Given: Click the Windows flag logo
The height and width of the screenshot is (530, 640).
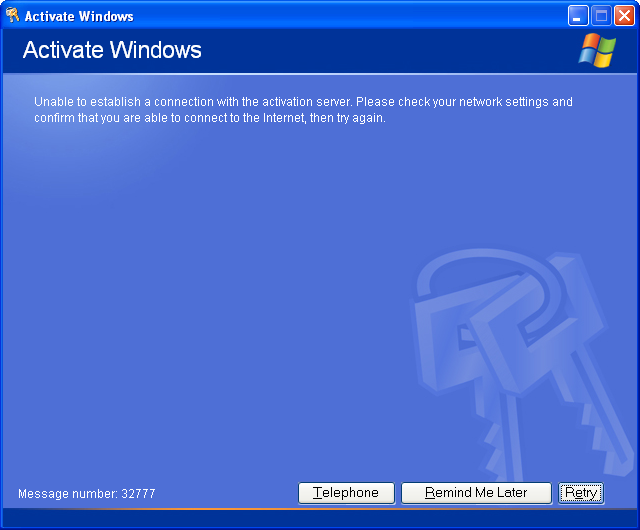Looking at the screenshot, I should [x=597, y=50].
